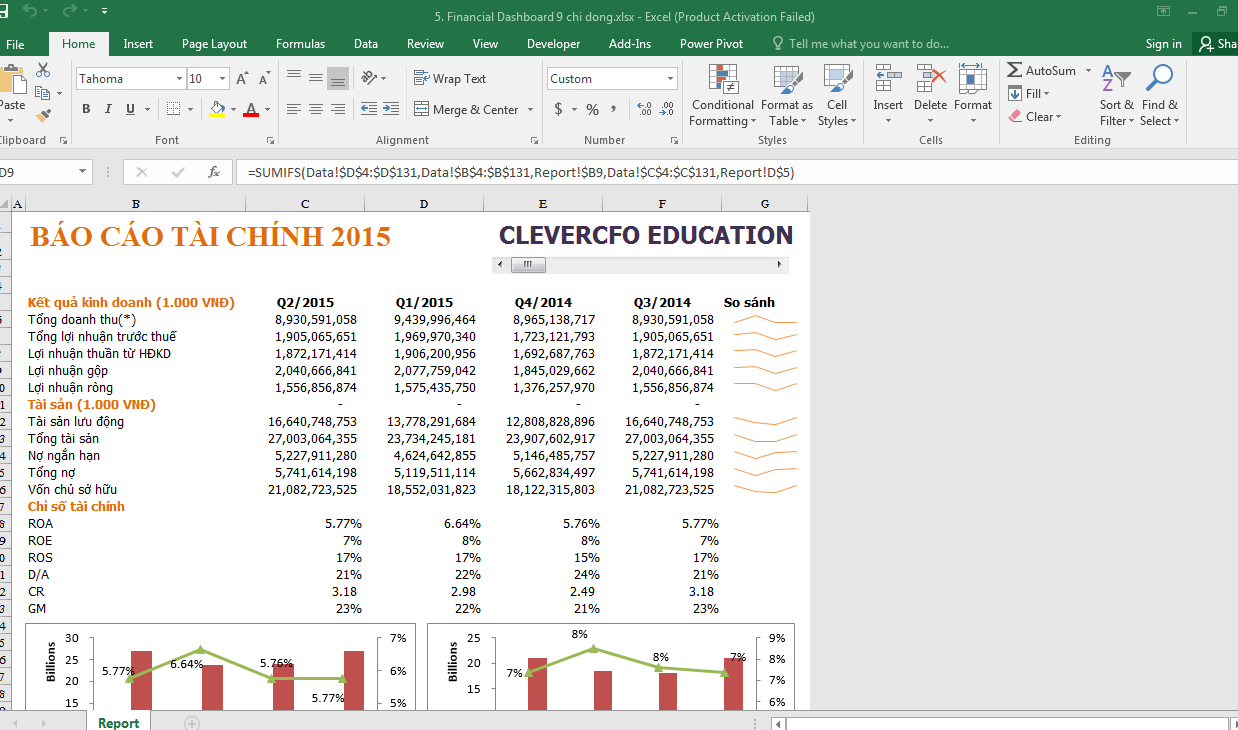
Task: Toggle Italic formatting
Action: coord(108,109)
